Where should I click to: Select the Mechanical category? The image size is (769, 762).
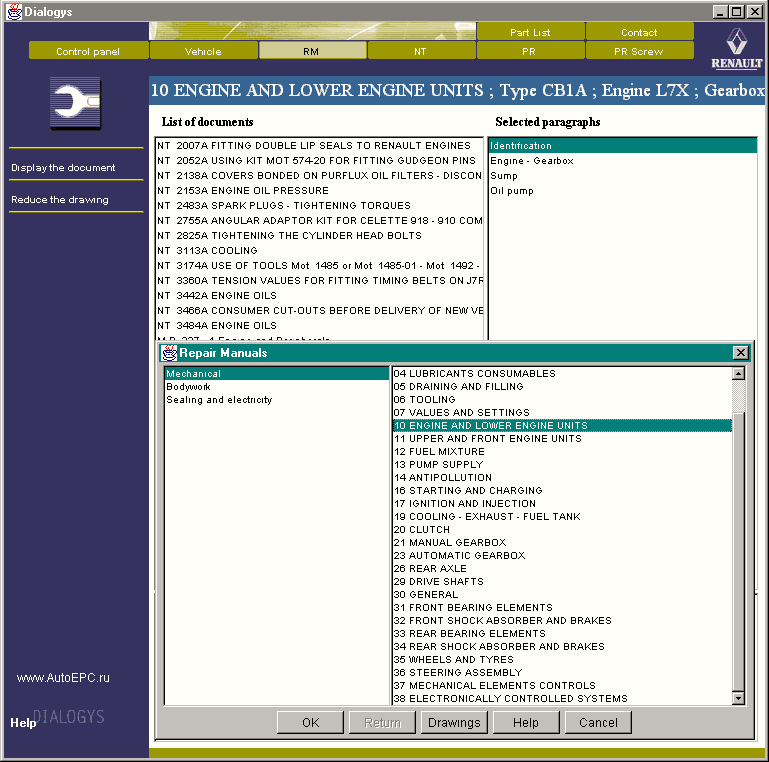(277, 374)
